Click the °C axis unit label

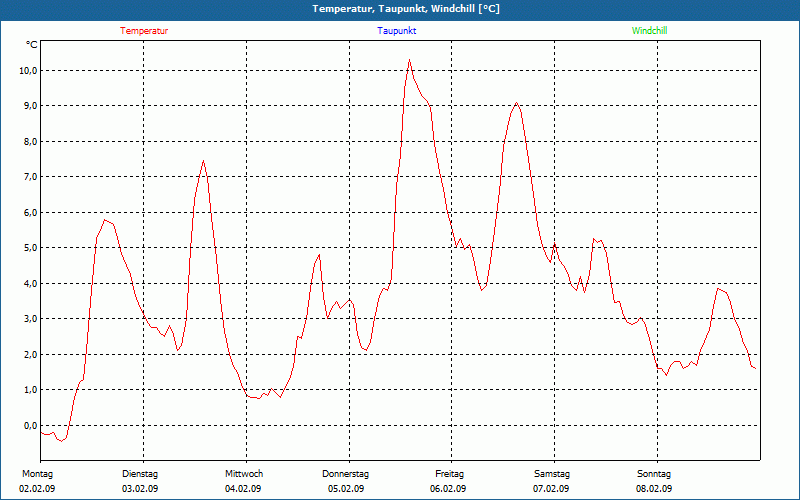31,45
